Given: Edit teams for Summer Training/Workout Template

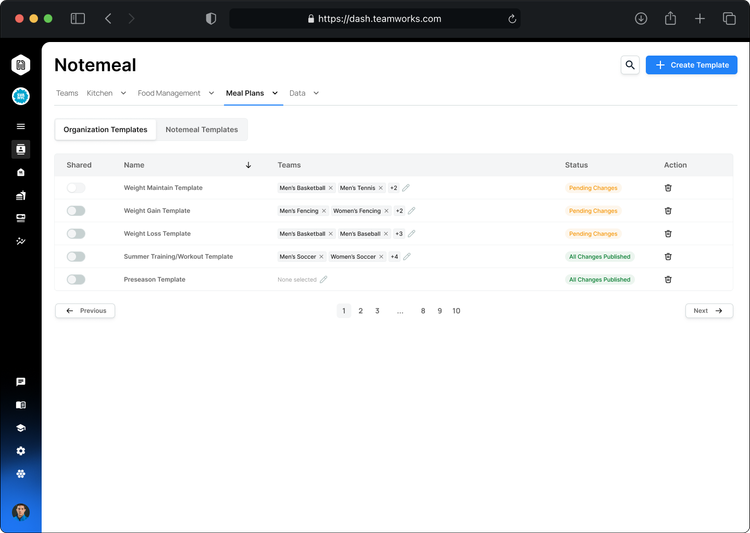Looking at the screenshot, I should (407, 257).
